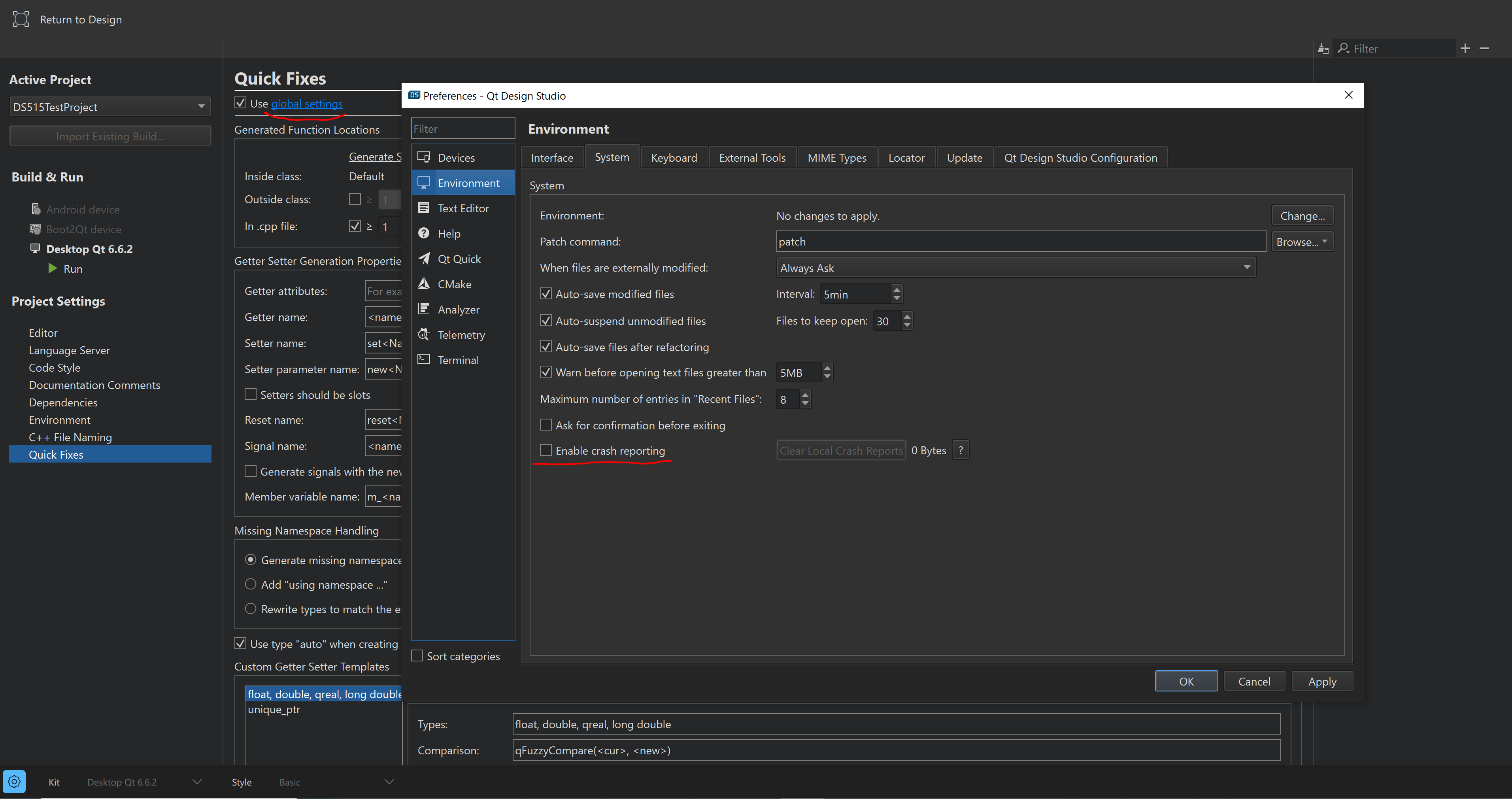The width and height of the screenshot is (1512, 799).
Task: Open the Always Ask externally modified dropdown
Action: point(1016,268)
